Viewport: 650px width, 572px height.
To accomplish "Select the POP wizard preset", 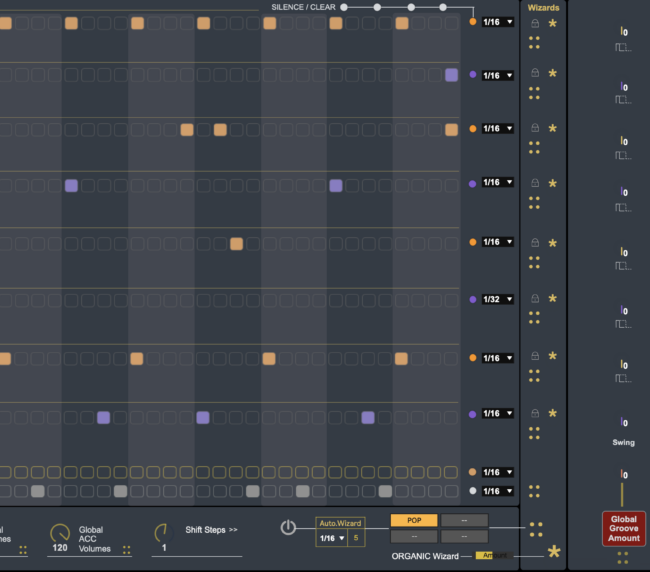I will (414, 520).
